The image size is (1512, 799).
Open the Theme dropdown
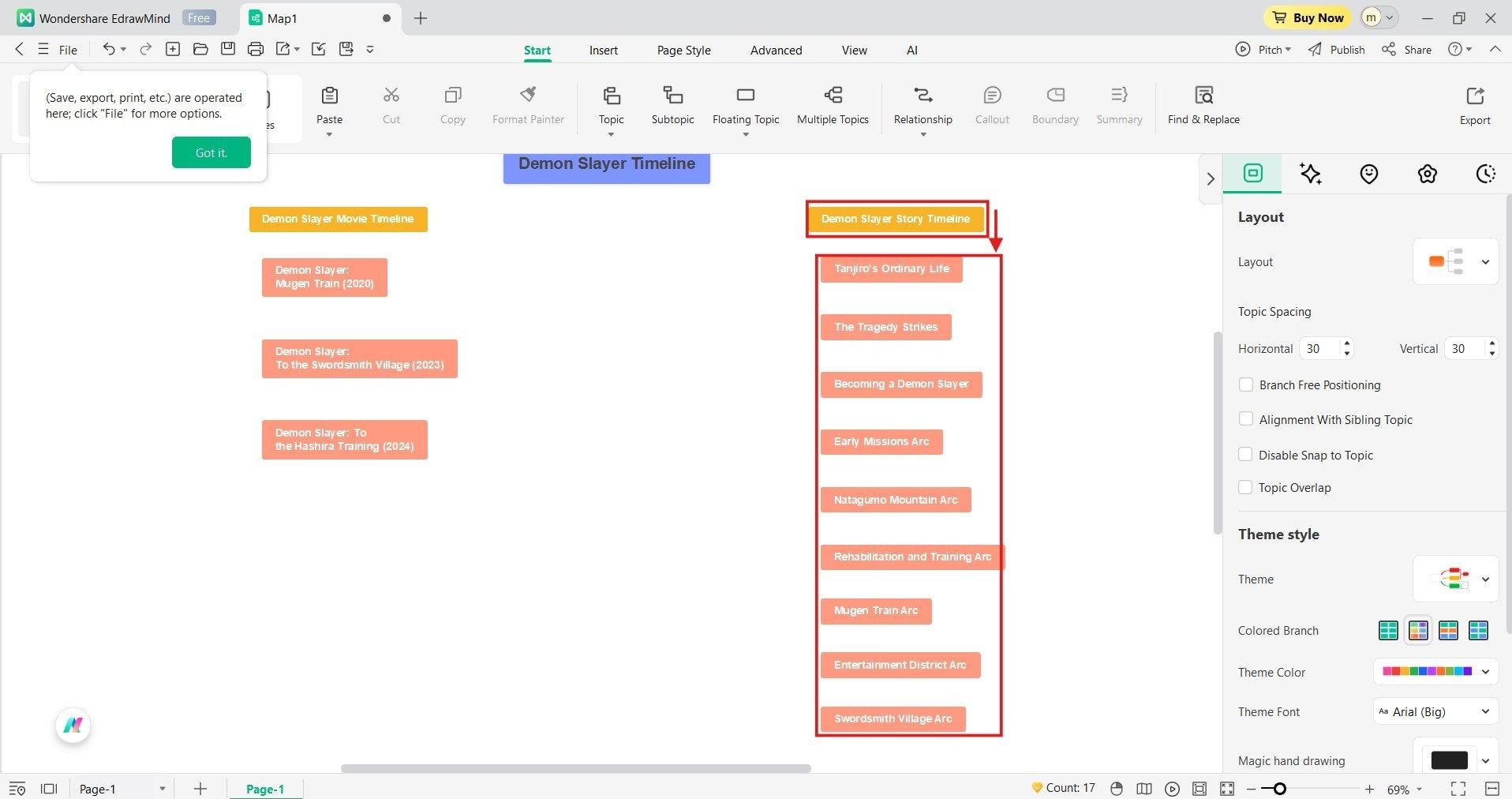(x=1455, y=579)
